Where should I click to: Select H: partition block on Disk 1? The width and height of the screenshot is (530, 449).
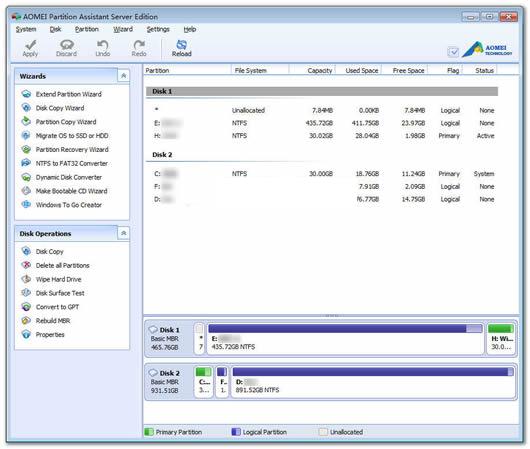(x=501, y=338)
